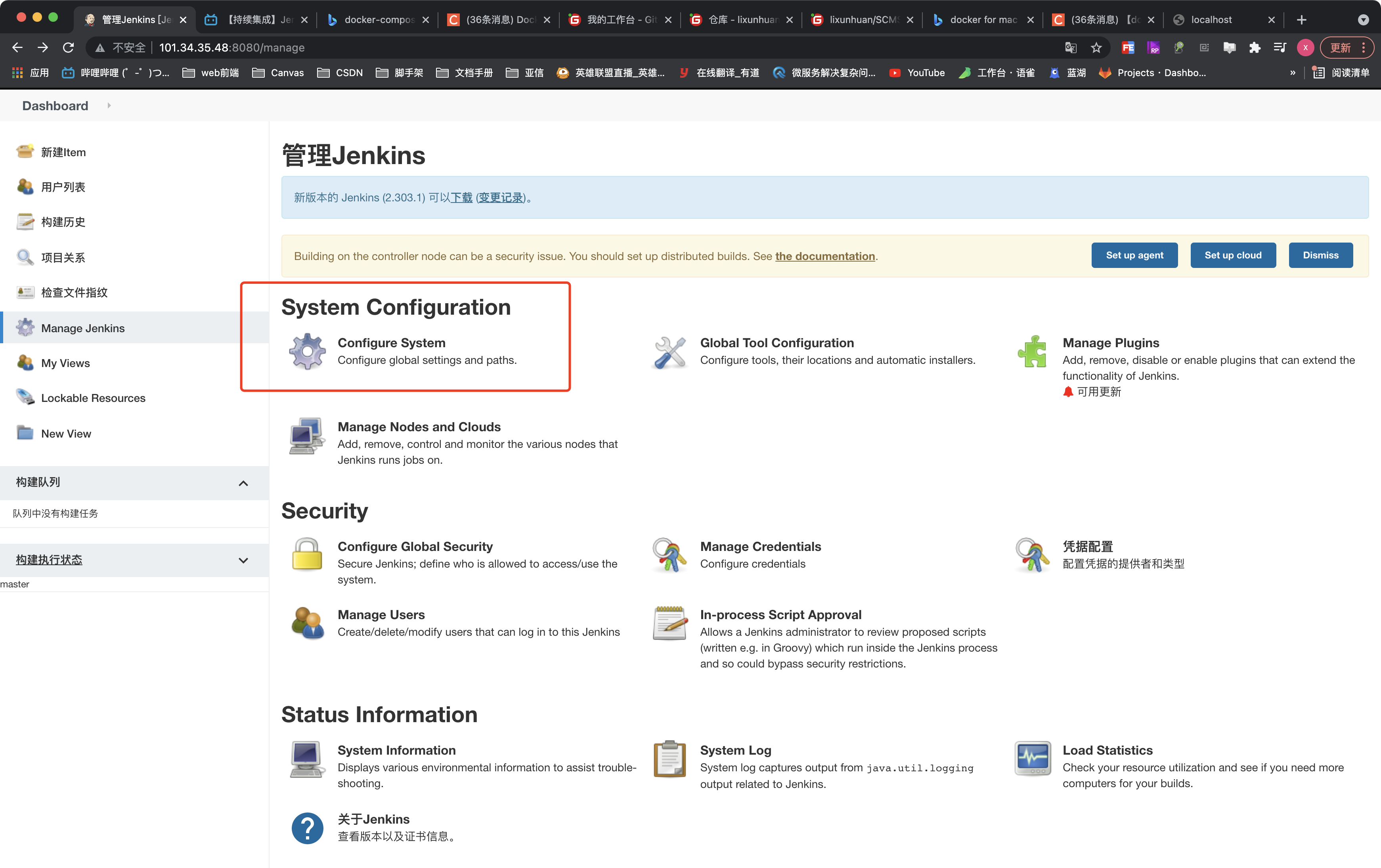The image size is (1381, 868).
Task: Open My Views in the sidebar
Action: [x=65, y=363]
